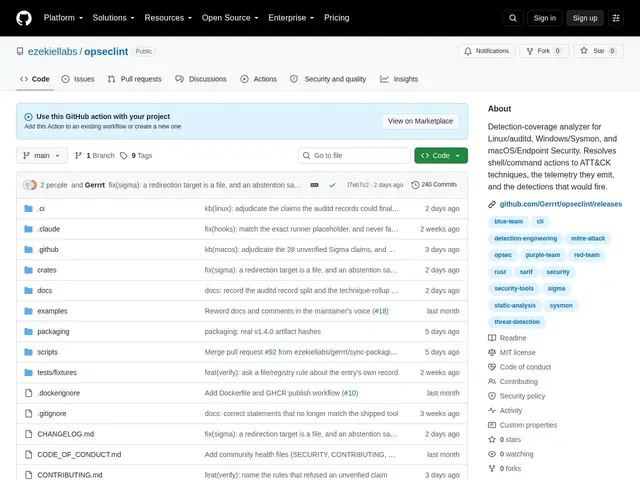The image size is (640, 480).
Task: Click View on Marketplace button
Action: pyautogui.click(x=420, y=121)
